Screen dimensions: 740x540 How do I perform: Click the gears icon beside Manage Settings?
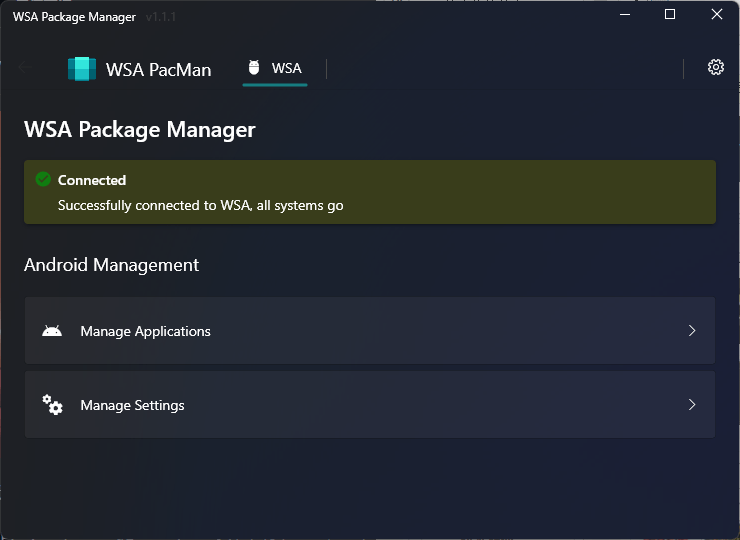click(x=52, y=405)
